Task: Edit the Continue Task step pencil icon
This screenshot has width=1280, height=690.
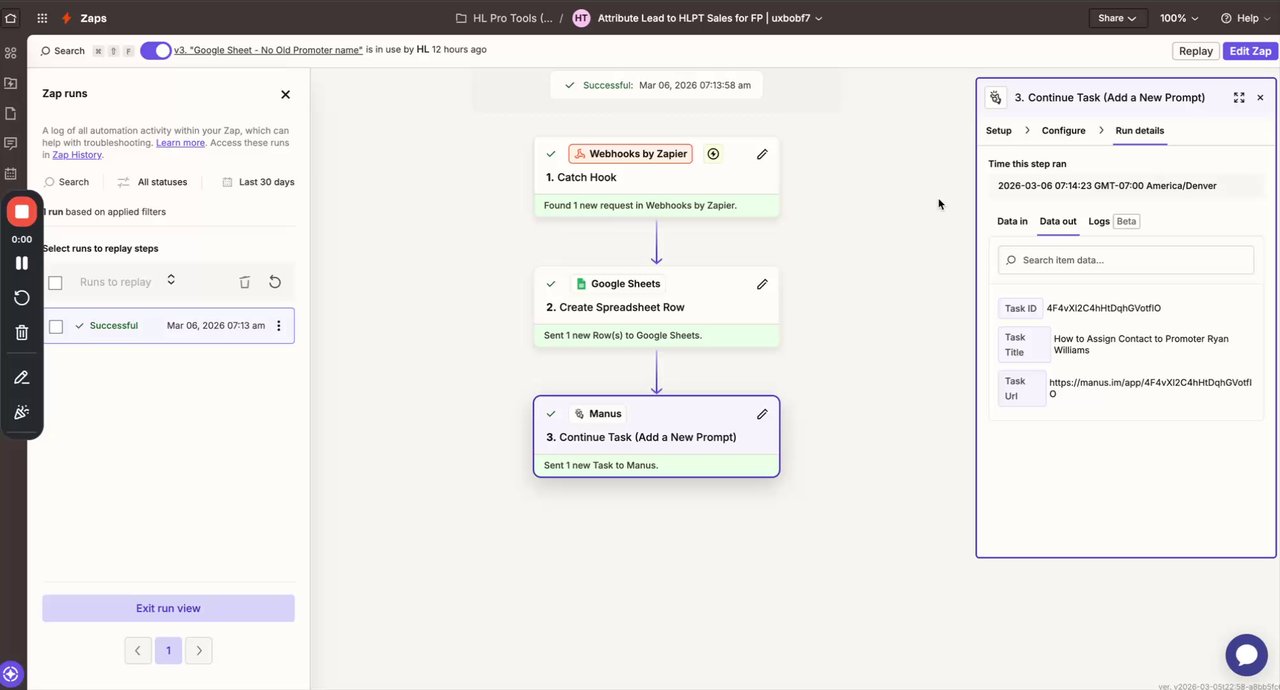Action: [x=762, y=414]
